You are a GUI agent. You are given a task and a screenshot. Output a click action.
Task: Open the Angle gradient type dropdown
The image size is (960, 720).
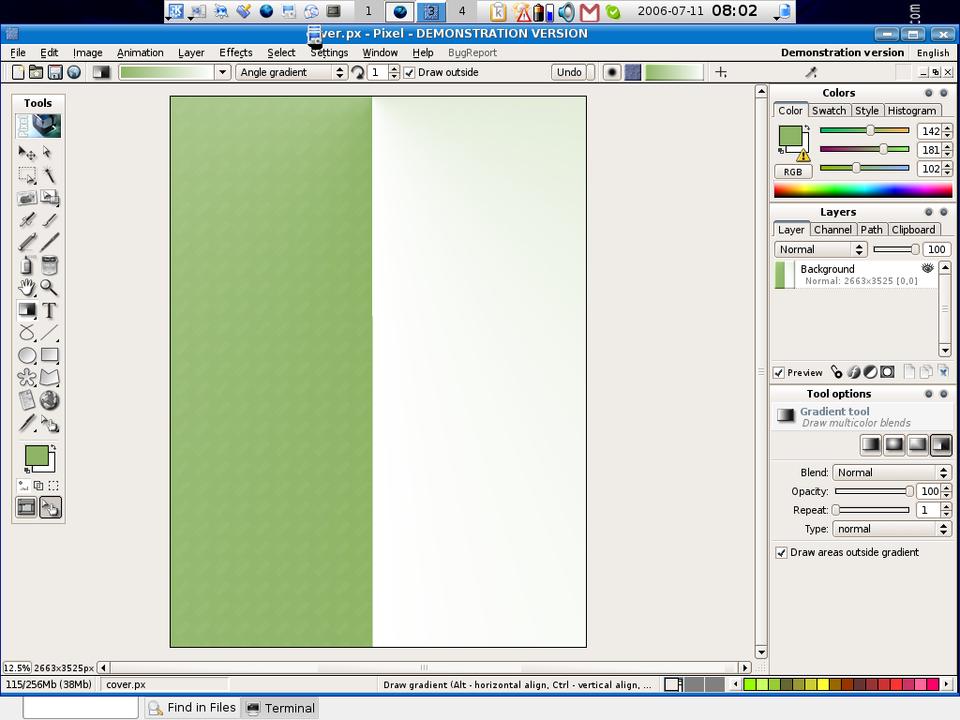pyautogui.click(x=291, y=72)
